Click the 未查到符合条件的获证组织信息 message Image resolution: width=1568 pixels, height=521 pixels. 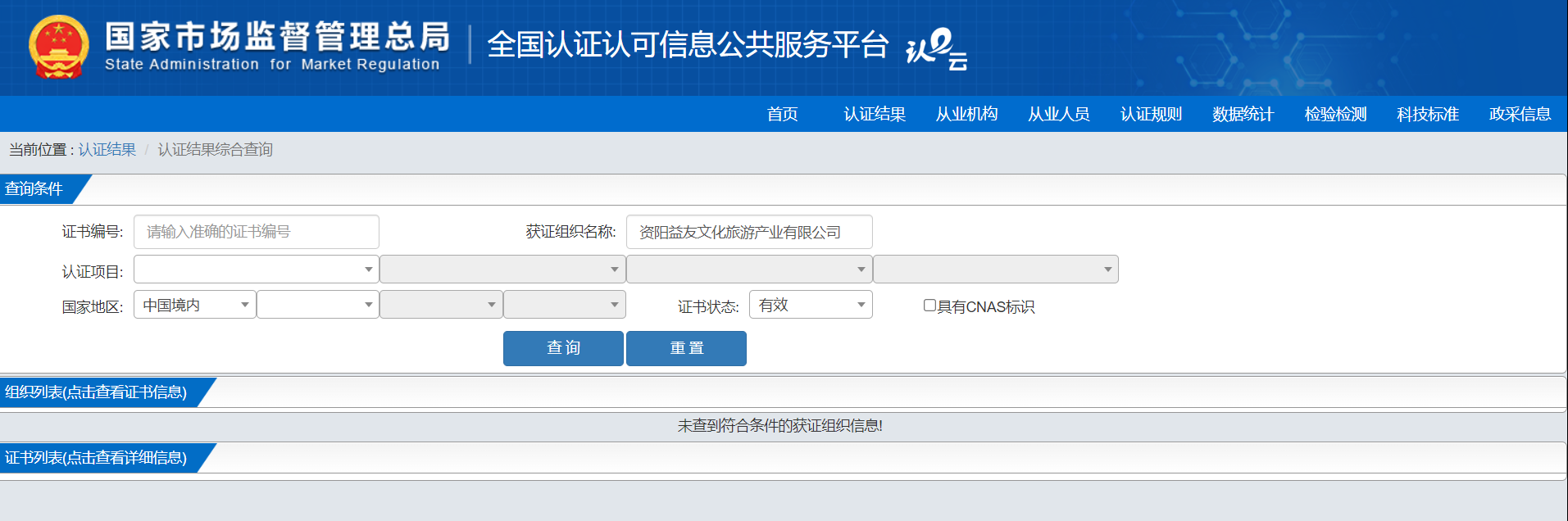coord(779,426)
